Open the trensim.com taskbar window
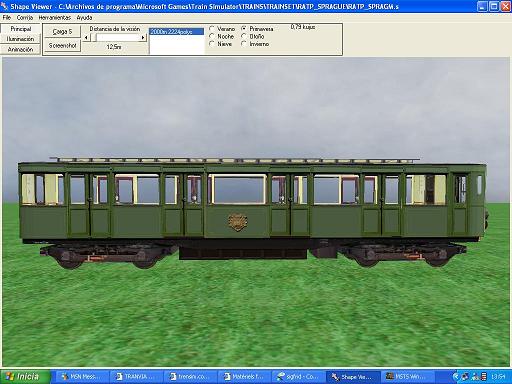This screenshot has width=512, height=384. pos(191,377)
